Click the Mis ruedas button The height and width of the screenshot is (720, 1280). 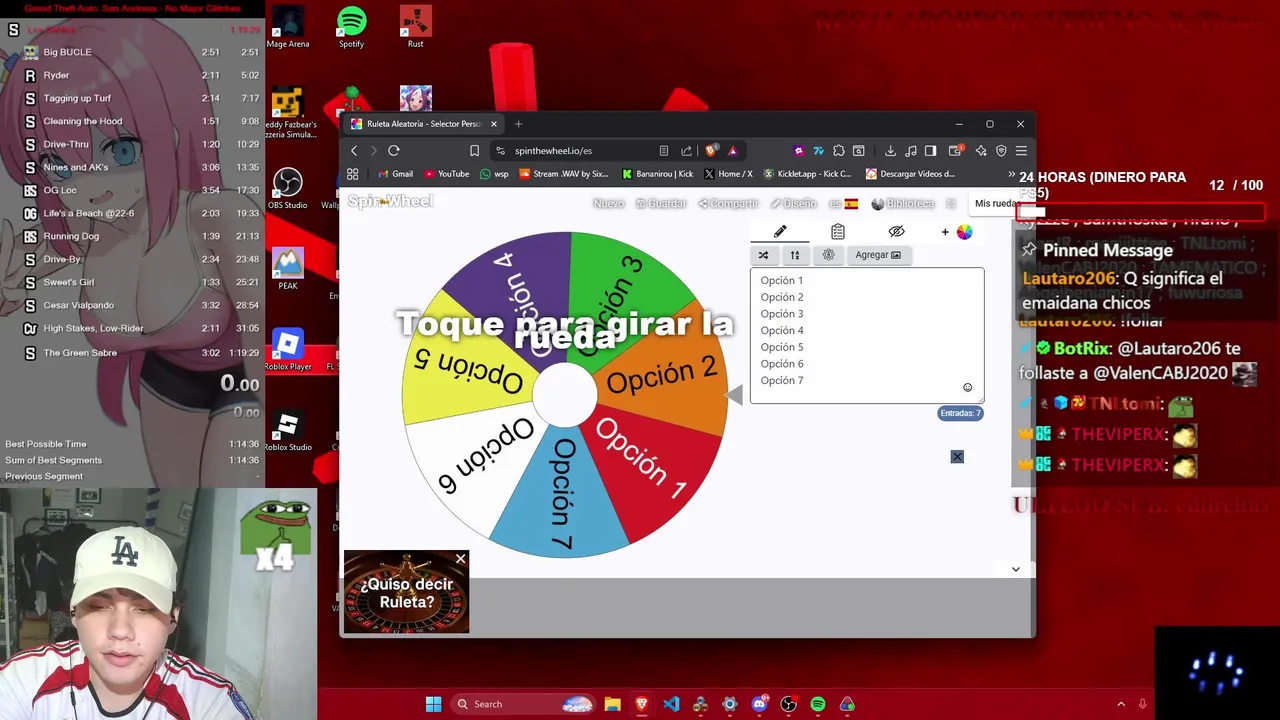[x=996, y=203]
